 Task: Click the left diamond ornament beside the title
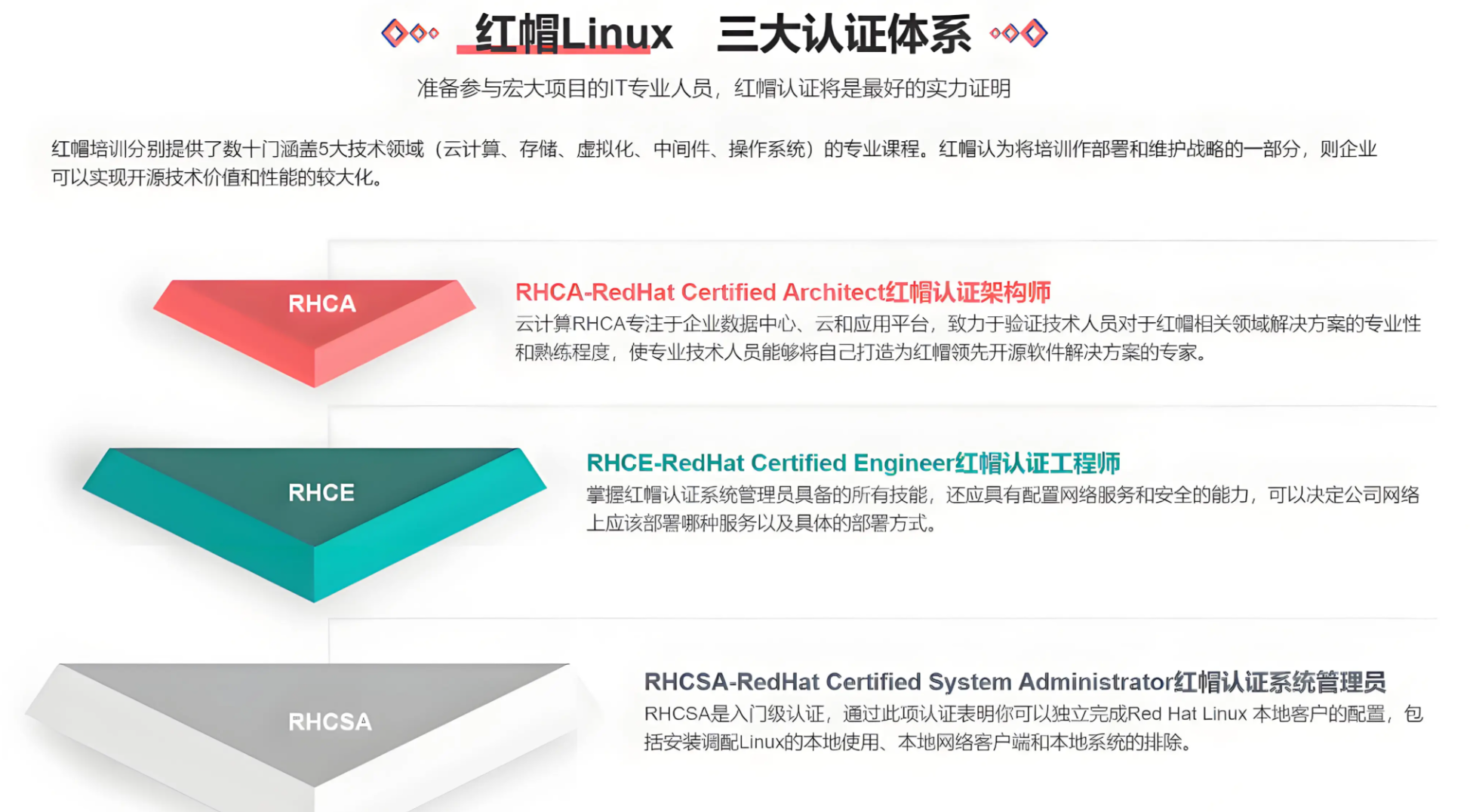[x=409, y=33]
